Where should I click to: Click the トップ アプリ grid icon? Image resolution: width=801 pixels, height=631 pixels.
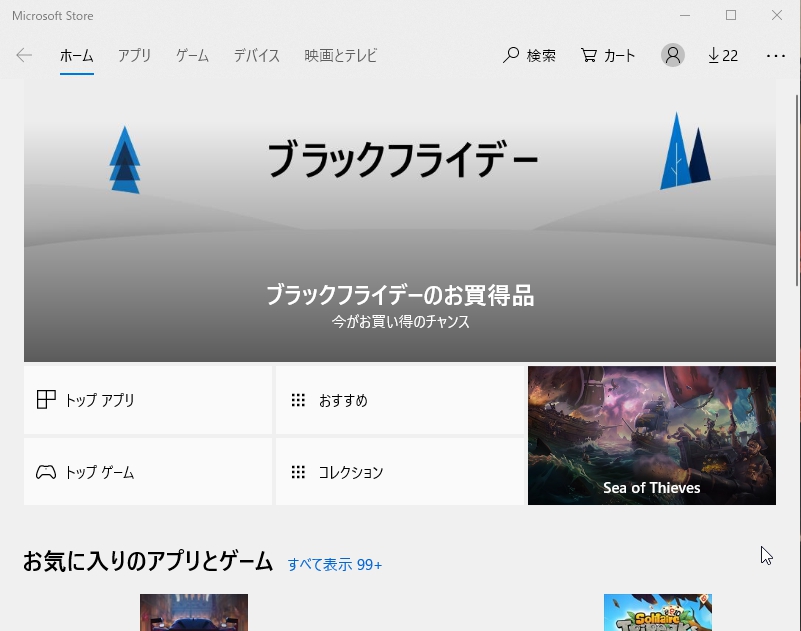point(45,400)
